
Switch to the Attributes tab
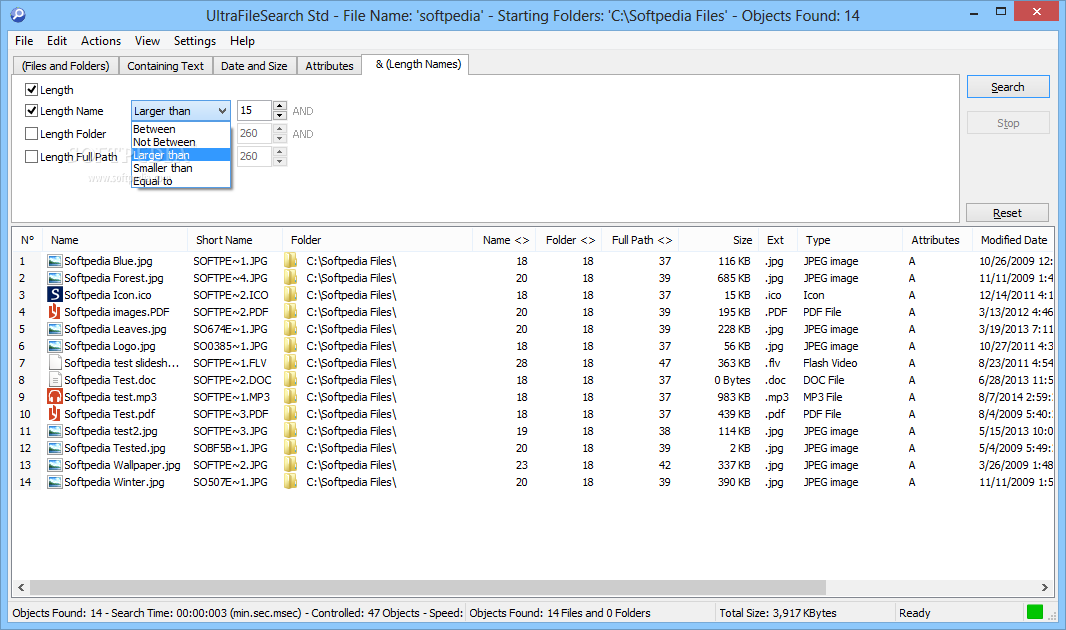click(x=329, y=66)
